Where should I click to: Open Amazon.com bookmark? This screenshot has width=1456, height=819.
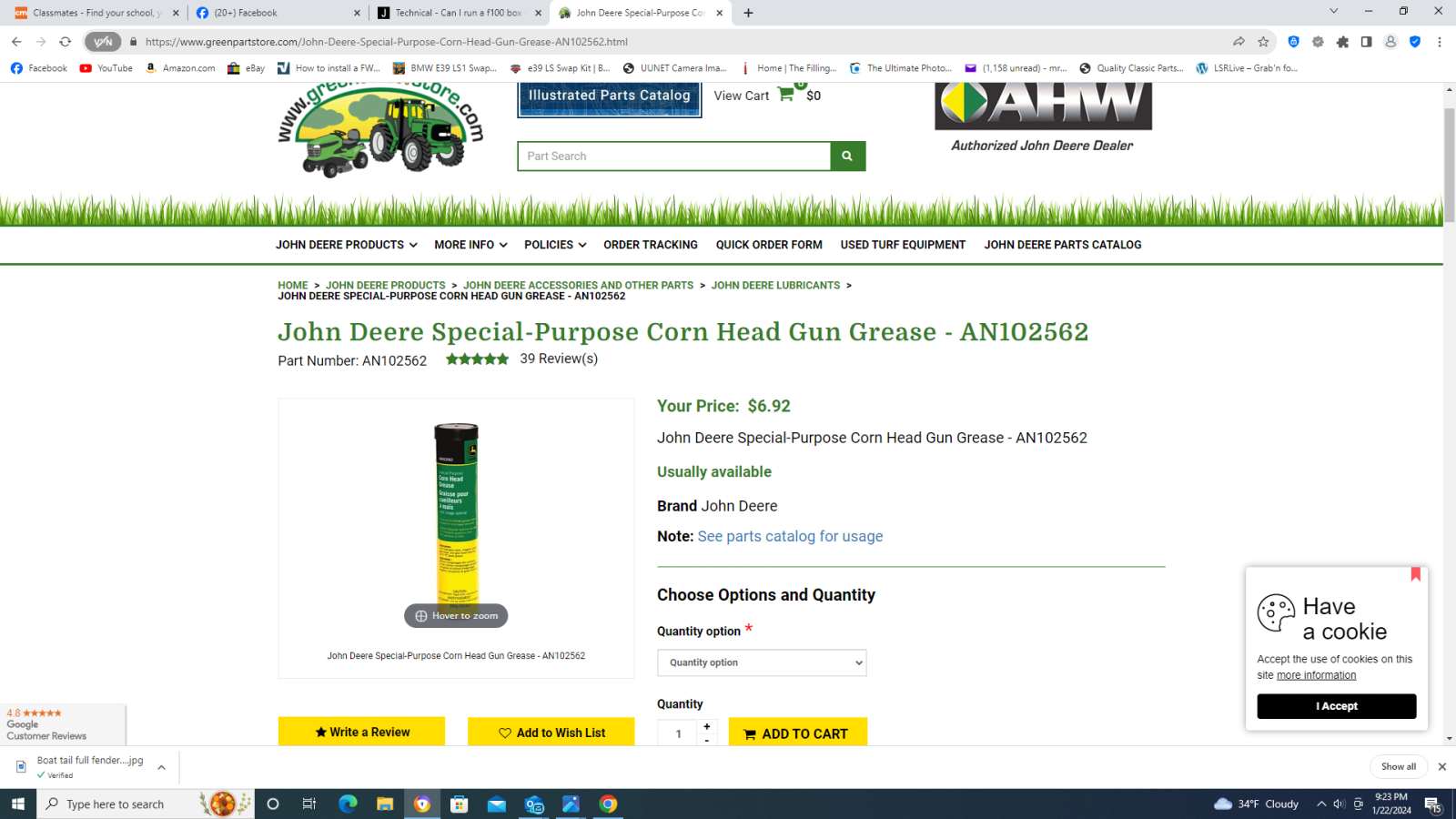pos(180,68)
